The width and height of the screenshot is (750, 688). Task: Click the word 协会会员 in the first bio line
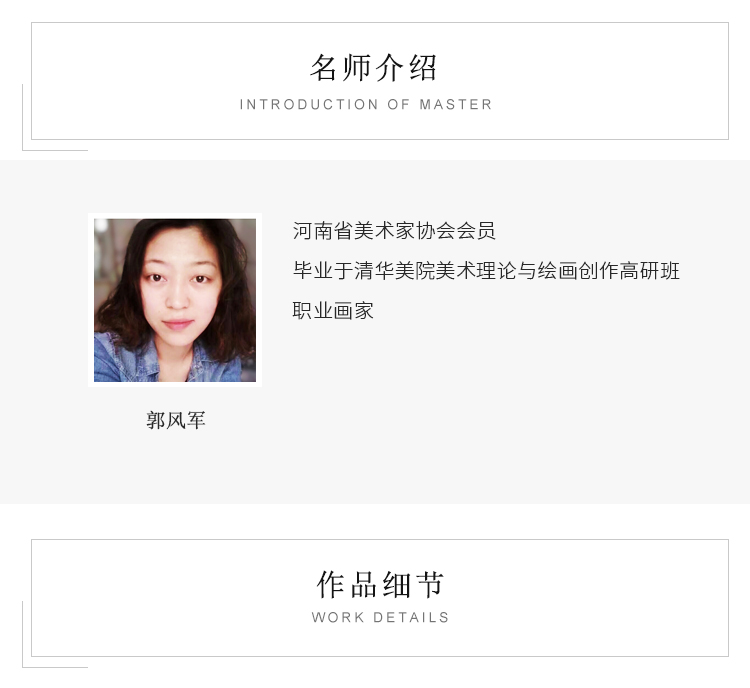(455, 231)
